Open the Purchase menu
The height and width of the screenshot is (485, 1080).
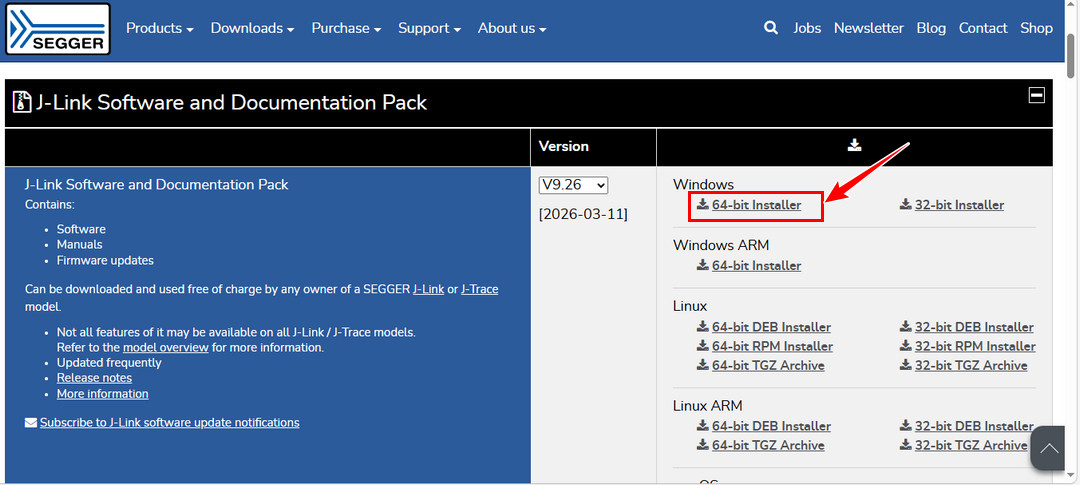pyautogui.click(x=346, y=28)
